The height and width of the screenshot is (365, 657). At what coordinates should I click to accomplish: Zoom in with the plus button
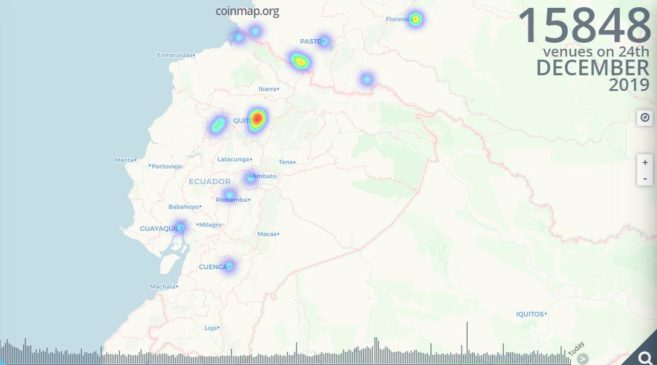[645, 163]
